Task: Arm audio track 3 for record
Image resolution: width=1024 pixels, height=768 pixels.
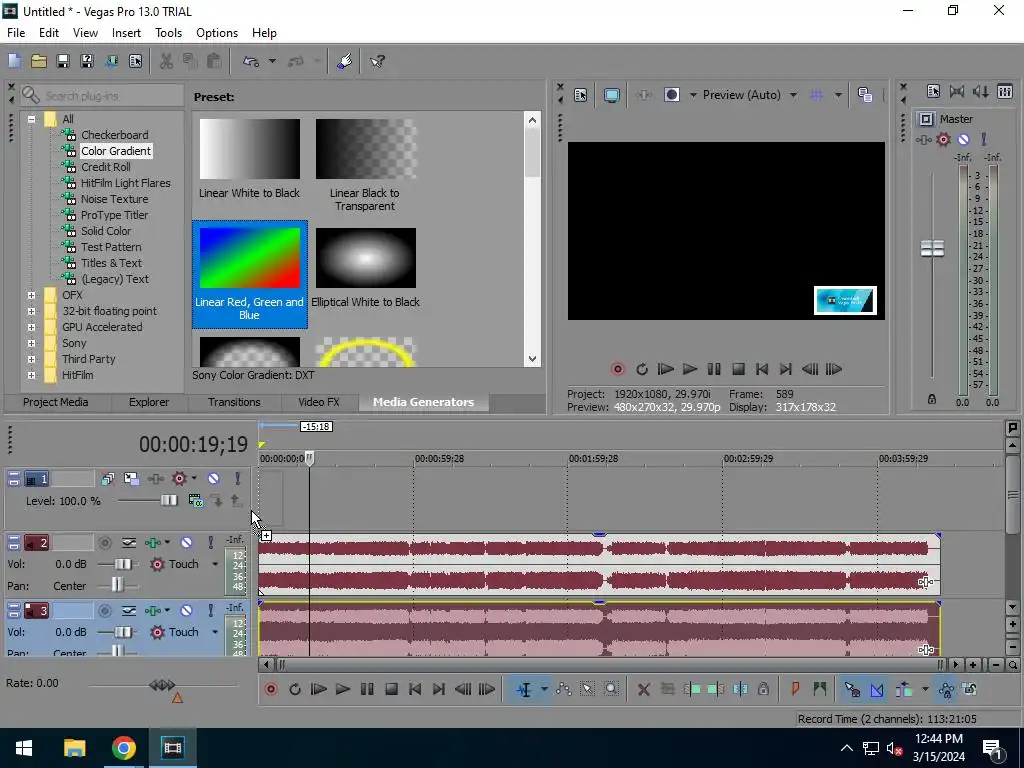Action: click(x=104, y=611)
